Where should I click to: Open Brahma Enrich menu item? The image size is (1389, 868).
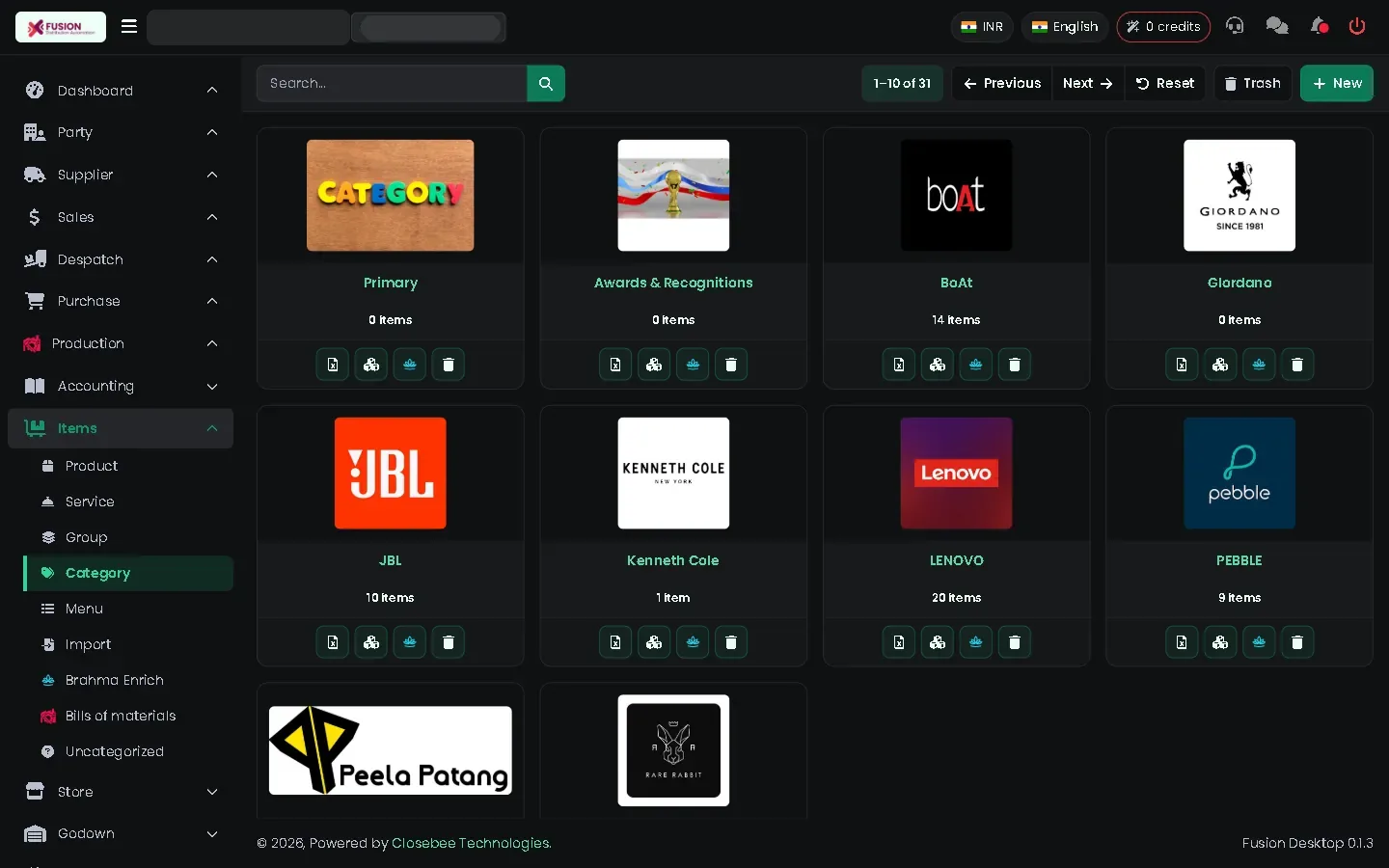[128, 680]
